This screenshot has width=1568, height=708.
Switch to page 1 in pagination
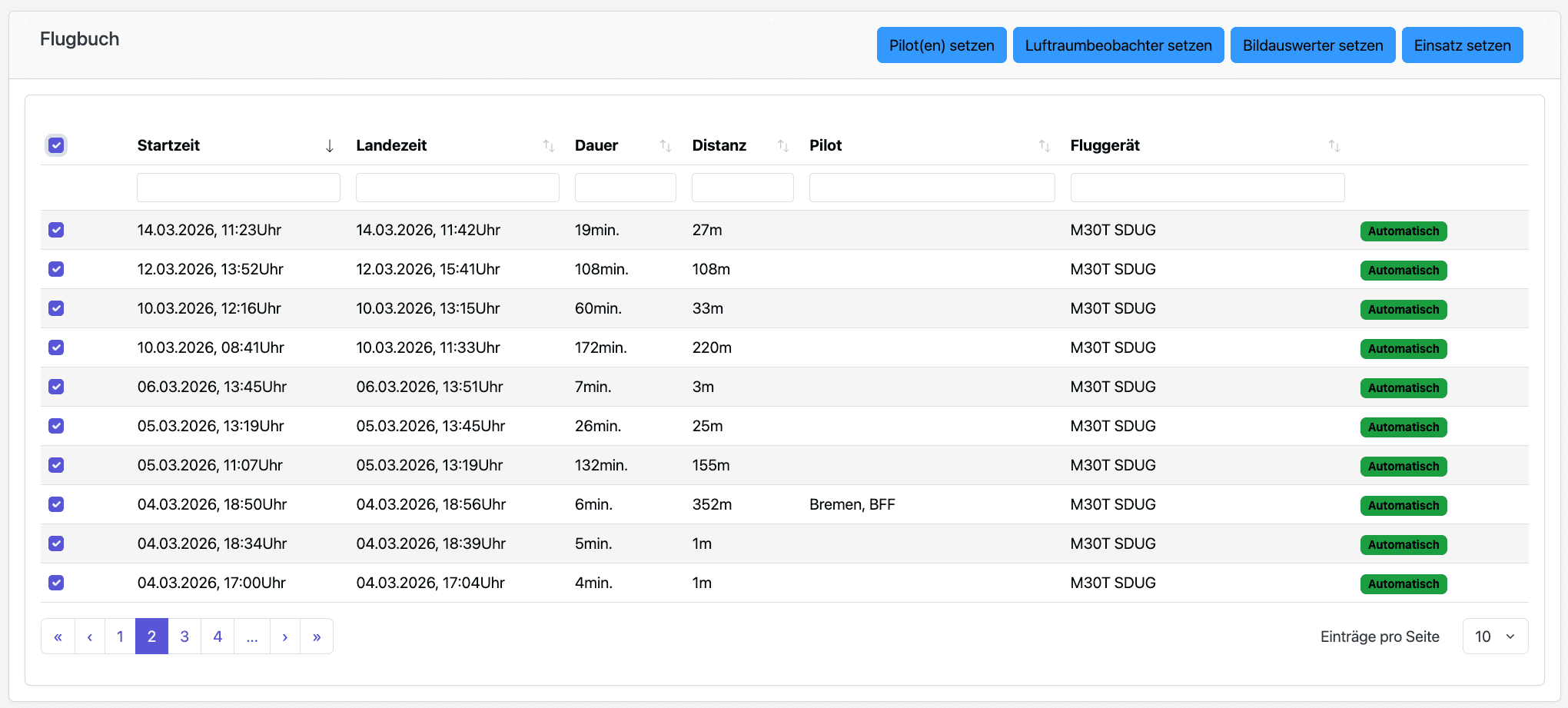click(x=120, y=637)
